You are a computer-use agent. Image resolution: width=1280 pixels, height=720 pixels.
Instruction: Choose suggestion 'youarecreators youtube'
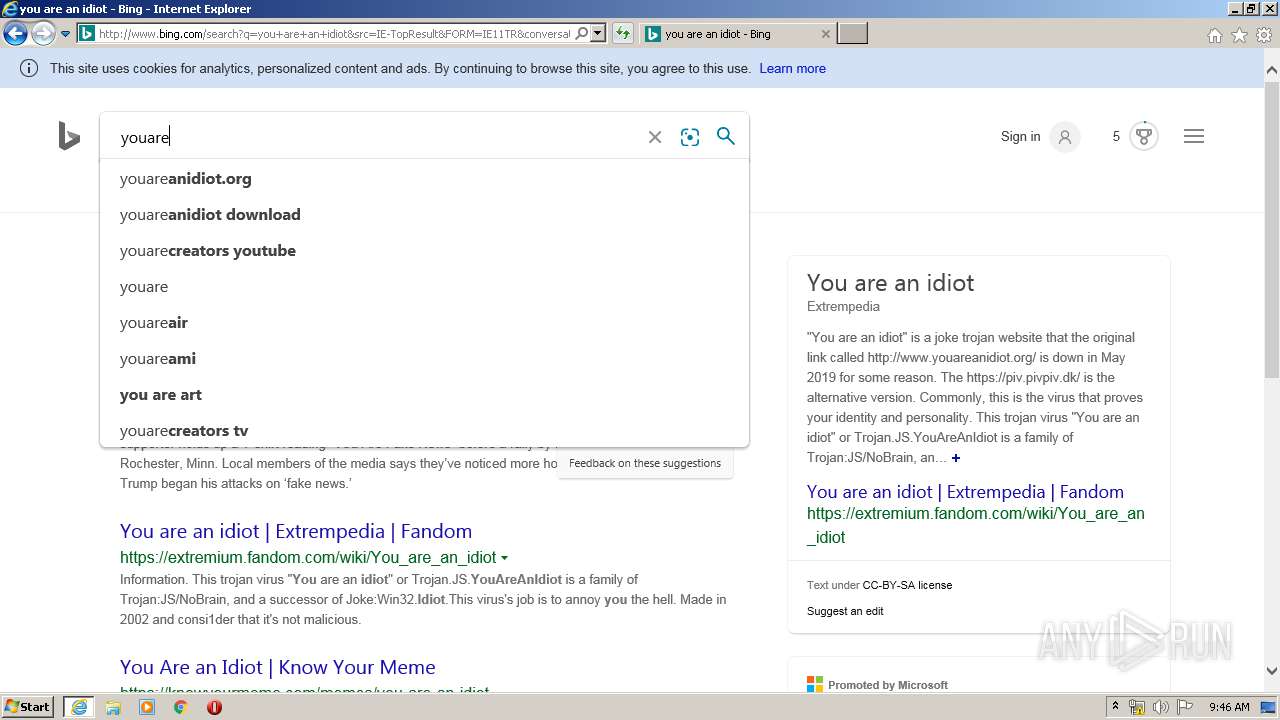coord(424,251)
